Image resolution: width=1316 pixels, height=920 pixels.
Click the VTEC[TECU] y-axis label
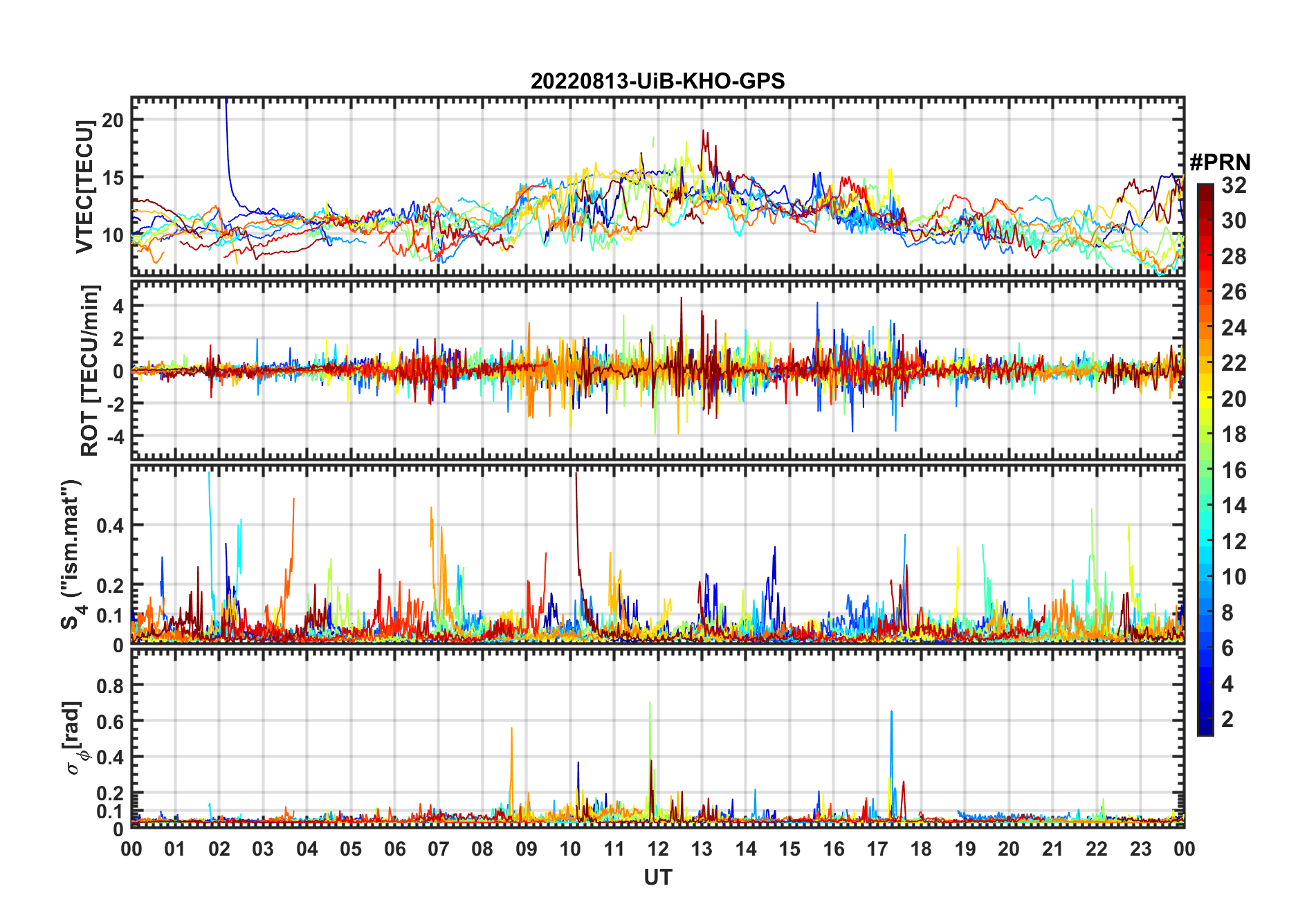pyautogui.click(x=84, y=187)
